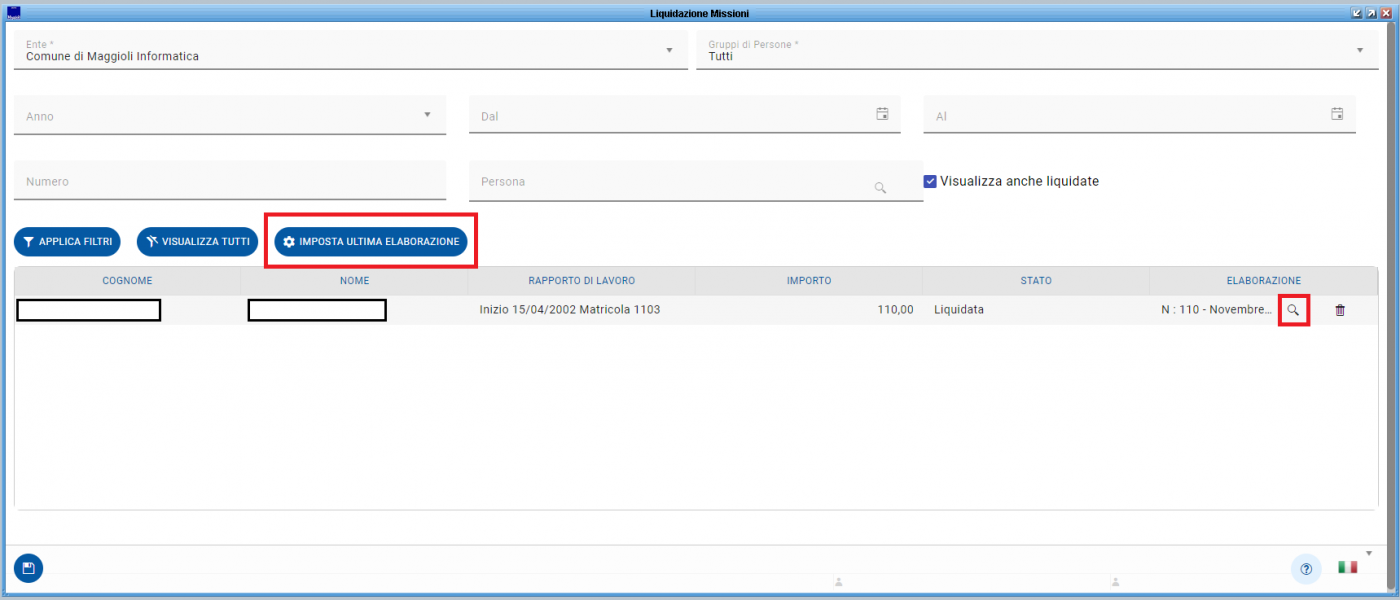Search for a person using the Persona magnifier
Screen dimensions: 1400x600
click(880, 187)
